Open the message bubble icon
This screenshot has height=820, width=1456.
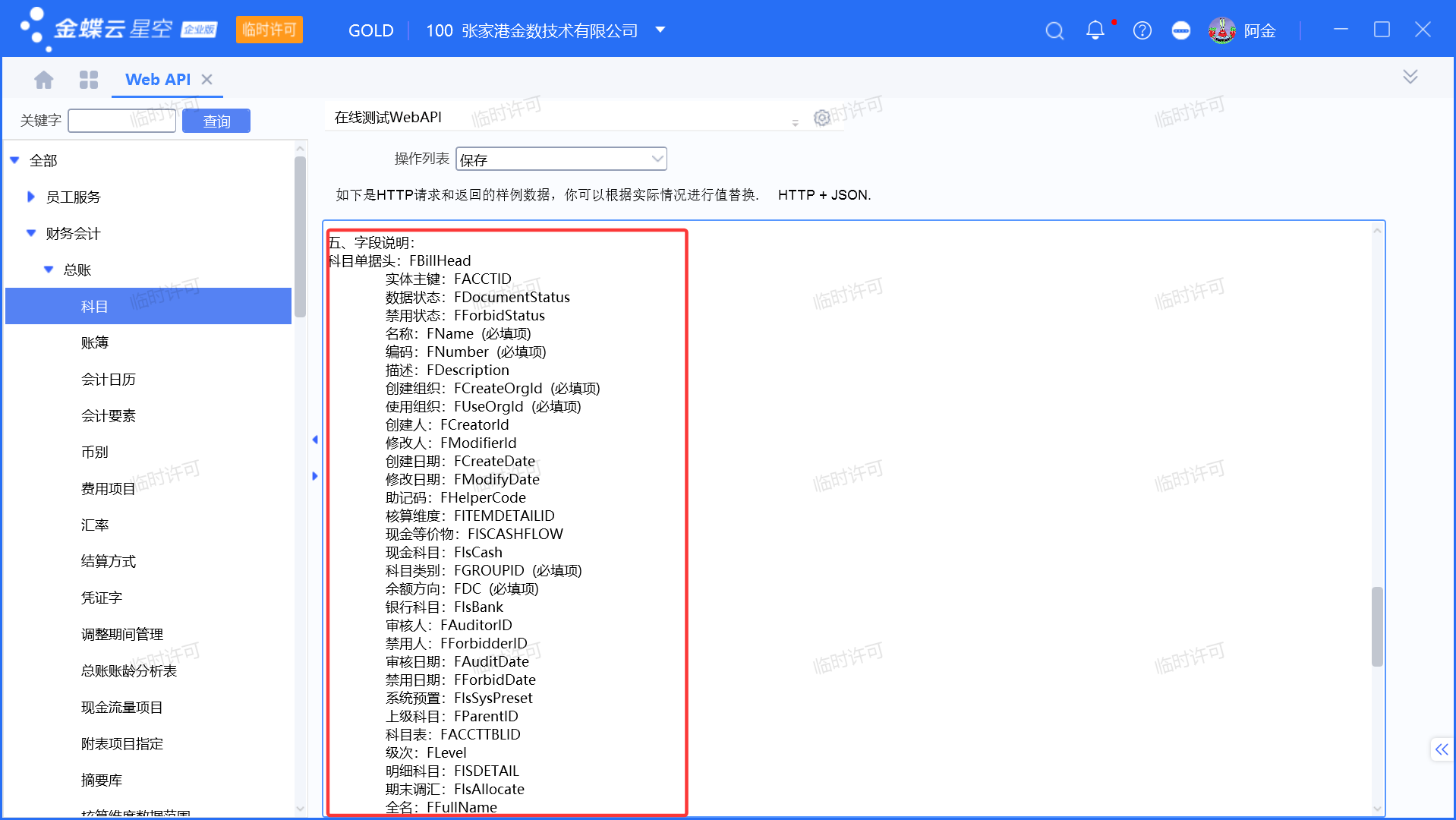pyautogui.click(x=1181, y=30)
